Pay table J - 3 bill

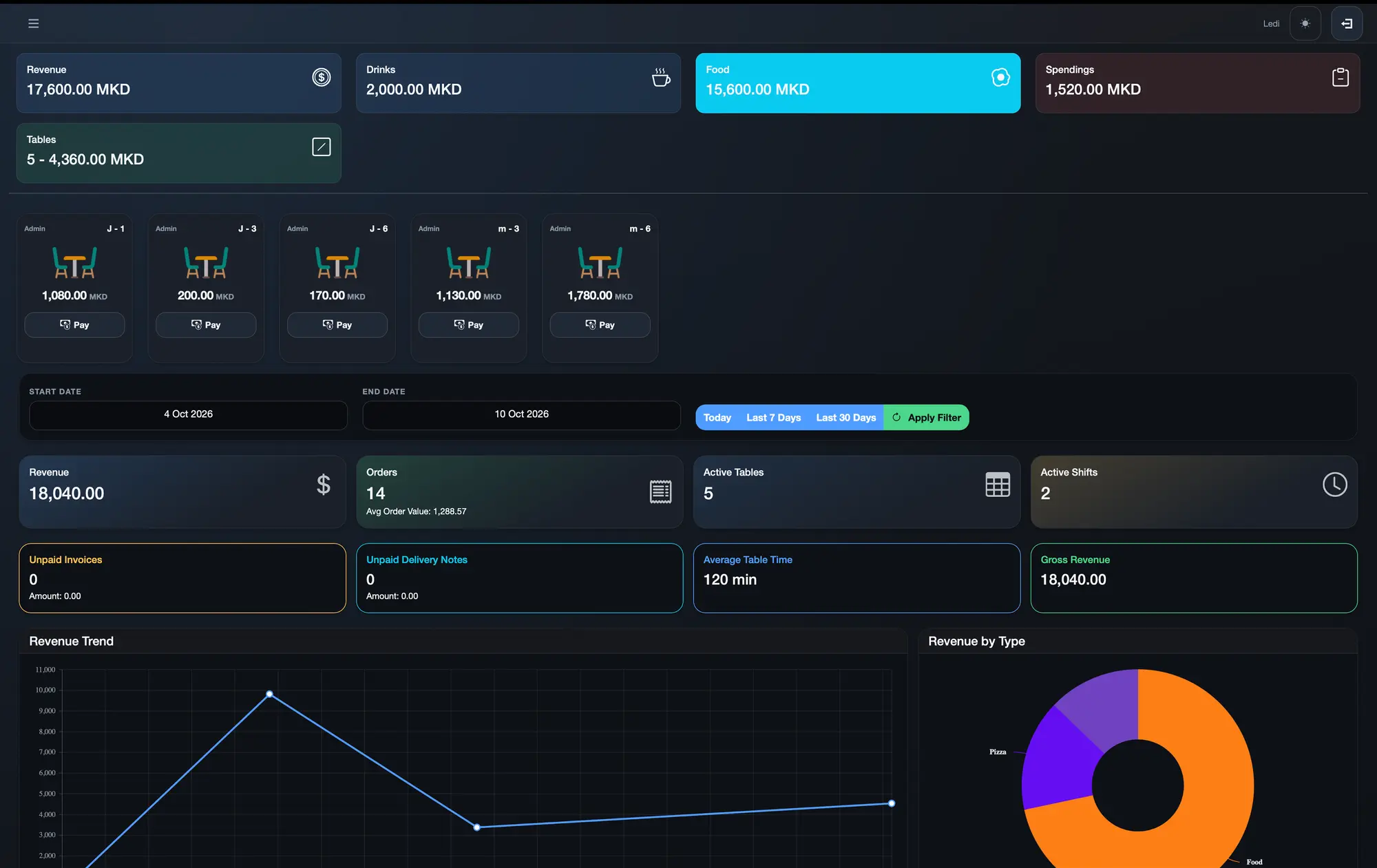206,325
